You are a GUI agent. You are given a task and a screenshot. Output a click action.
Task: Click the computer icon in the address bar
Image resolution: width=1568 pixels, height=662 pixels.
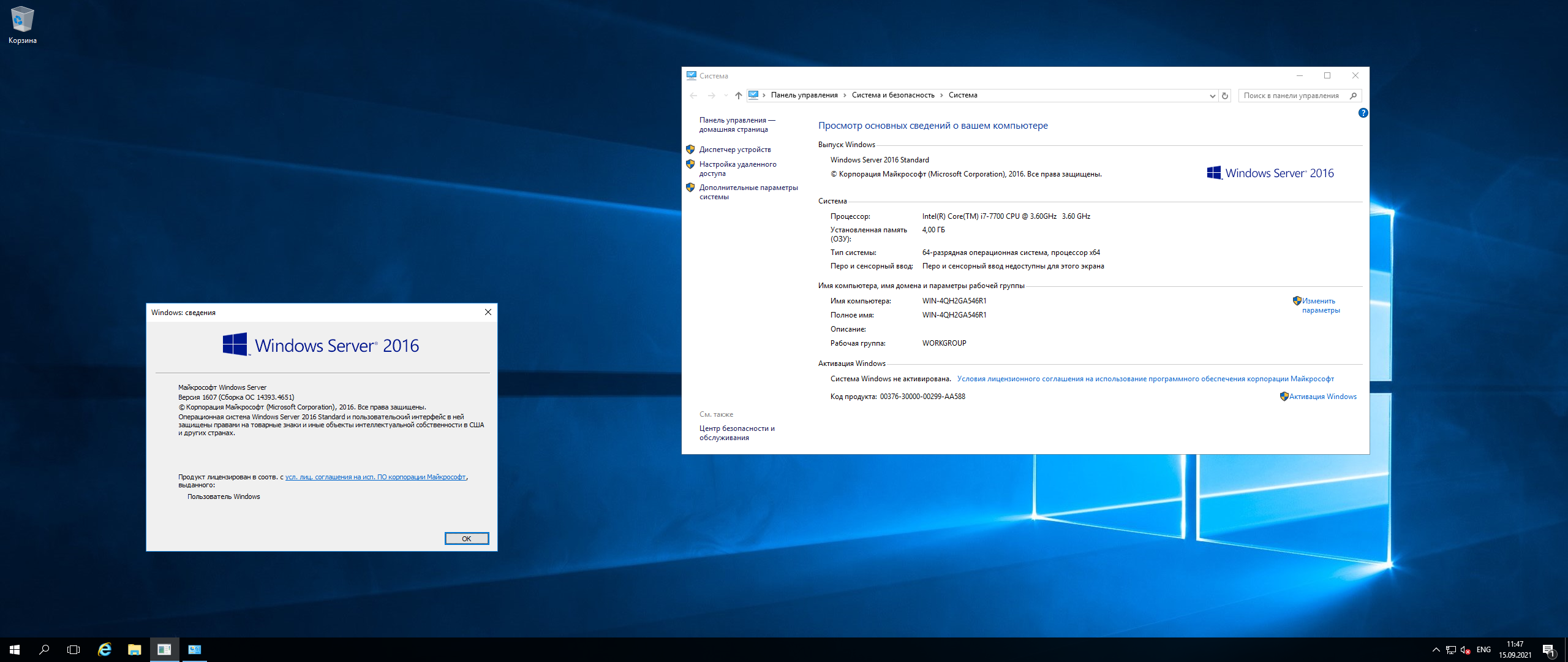coord(753,95)
